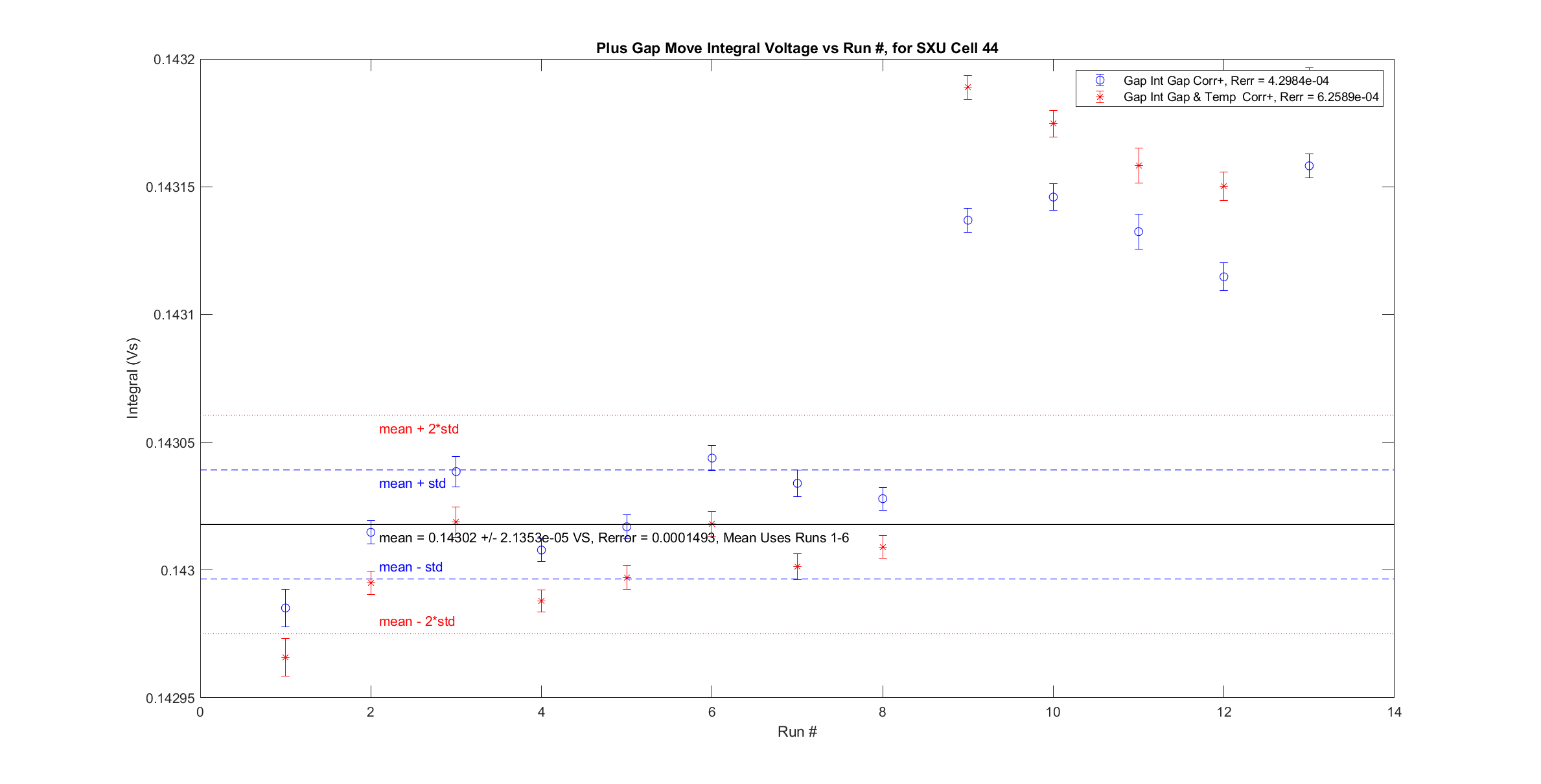Select the 'Gap Int Gap Corr+' legend entry
1541x784 pixels.
(1225, 80)
